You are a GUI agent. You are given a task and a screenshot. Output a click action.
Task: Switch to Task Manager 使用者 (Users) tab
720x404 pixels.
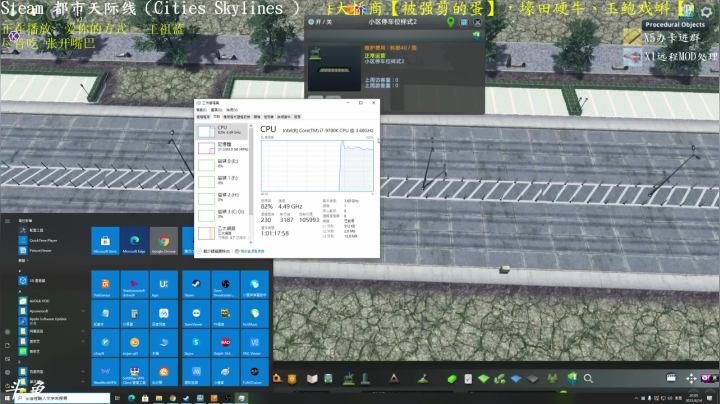269,117
